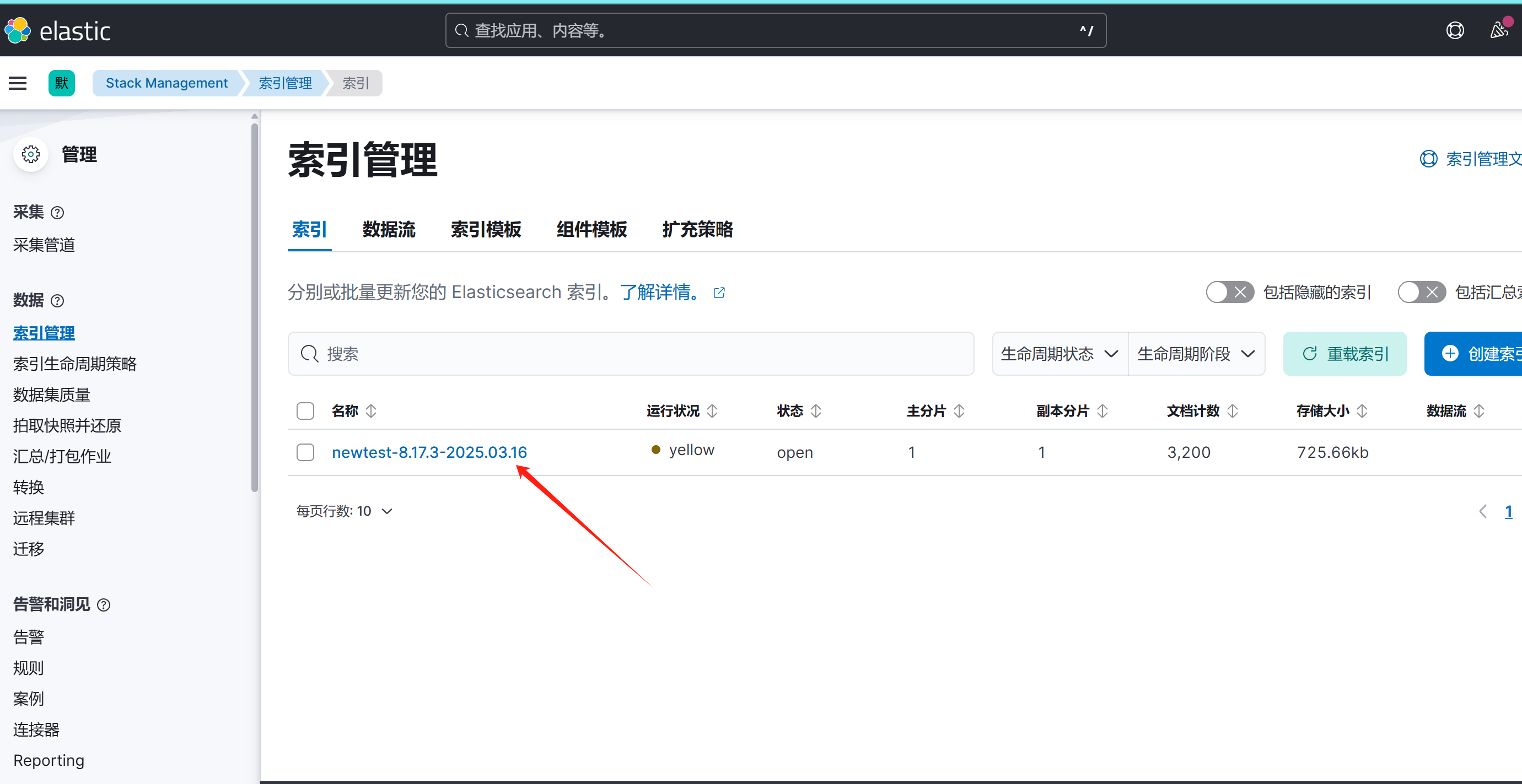Click the help icon next to 数据
The width and height of the screenshot is (1522, 784).
click(x=57, y=301)
